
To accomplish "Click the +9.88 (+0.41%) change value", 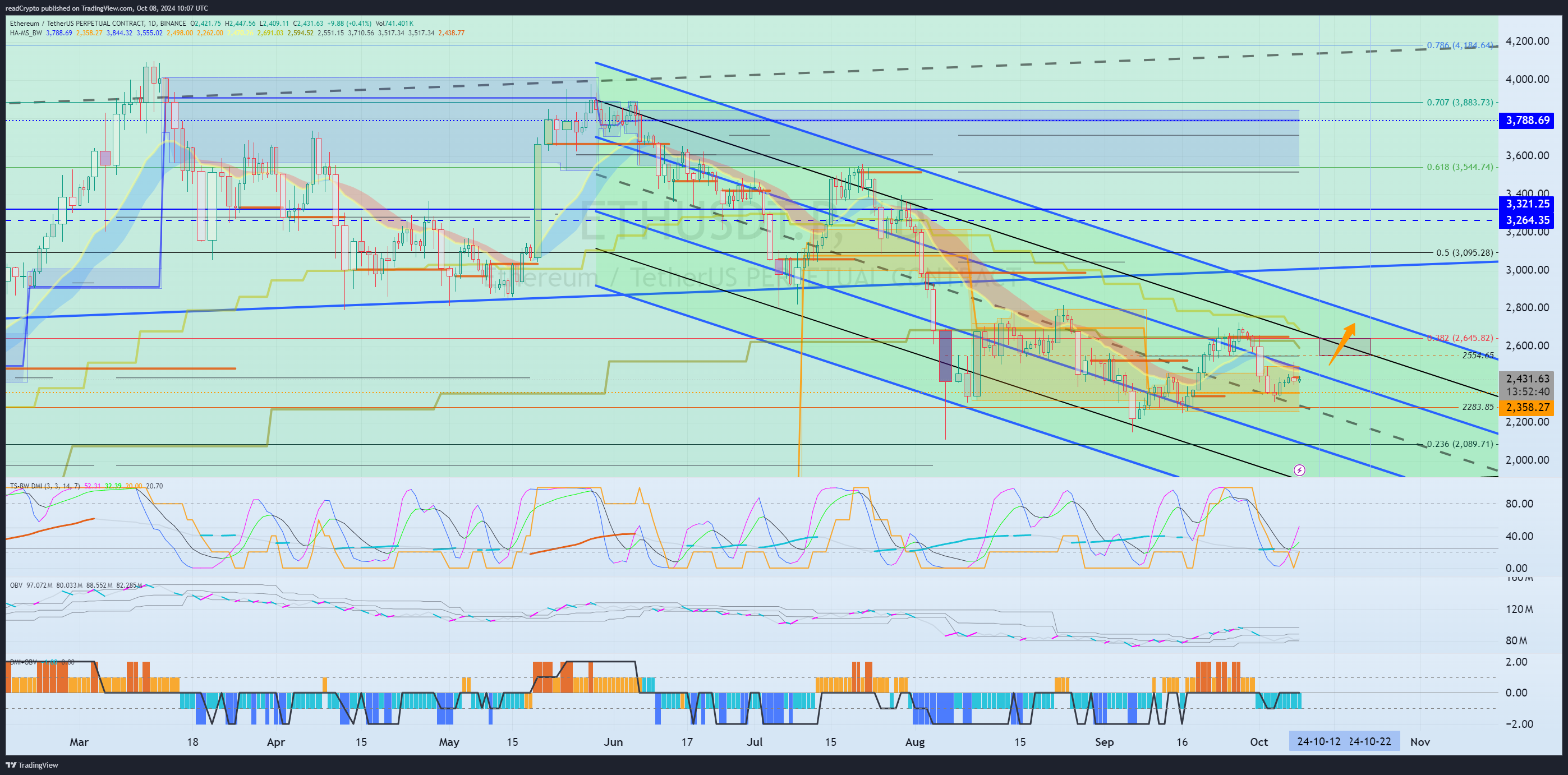I will 349,24.
